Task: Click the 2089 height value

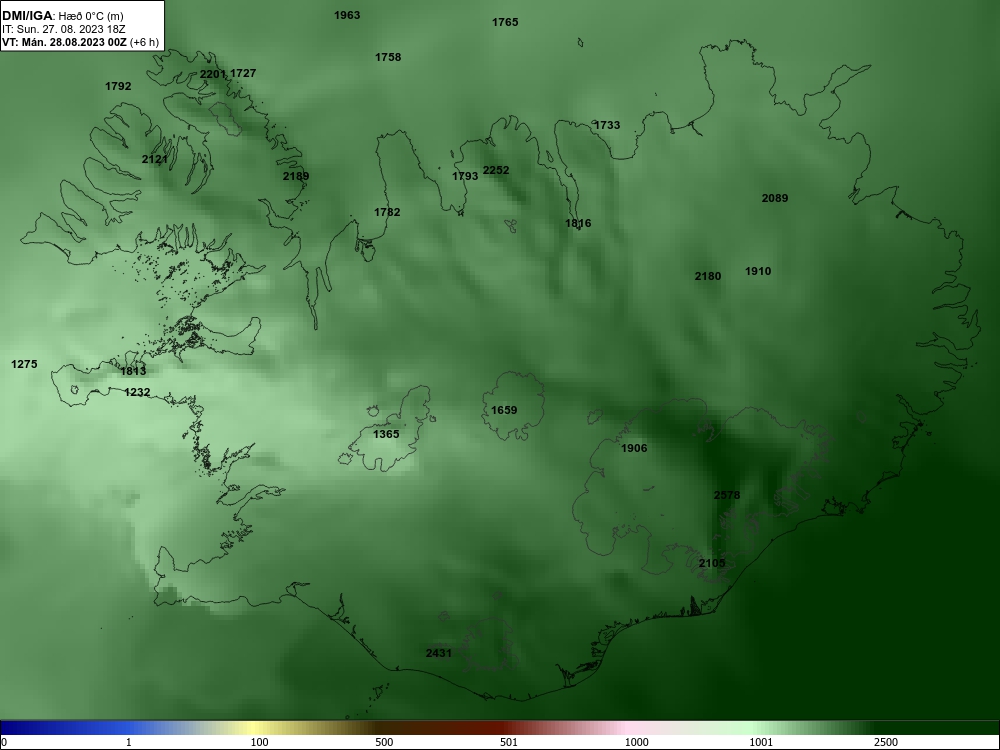Action: pos(775,198)
